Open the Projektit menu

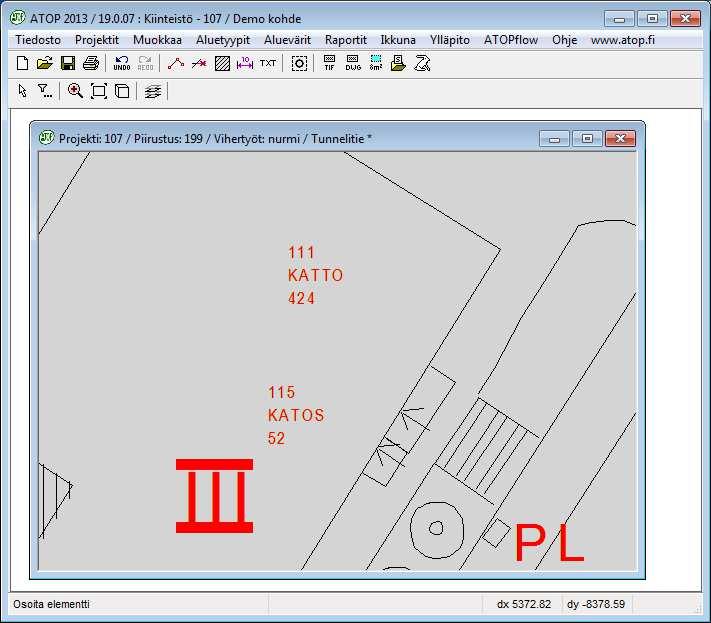[97, 40]
